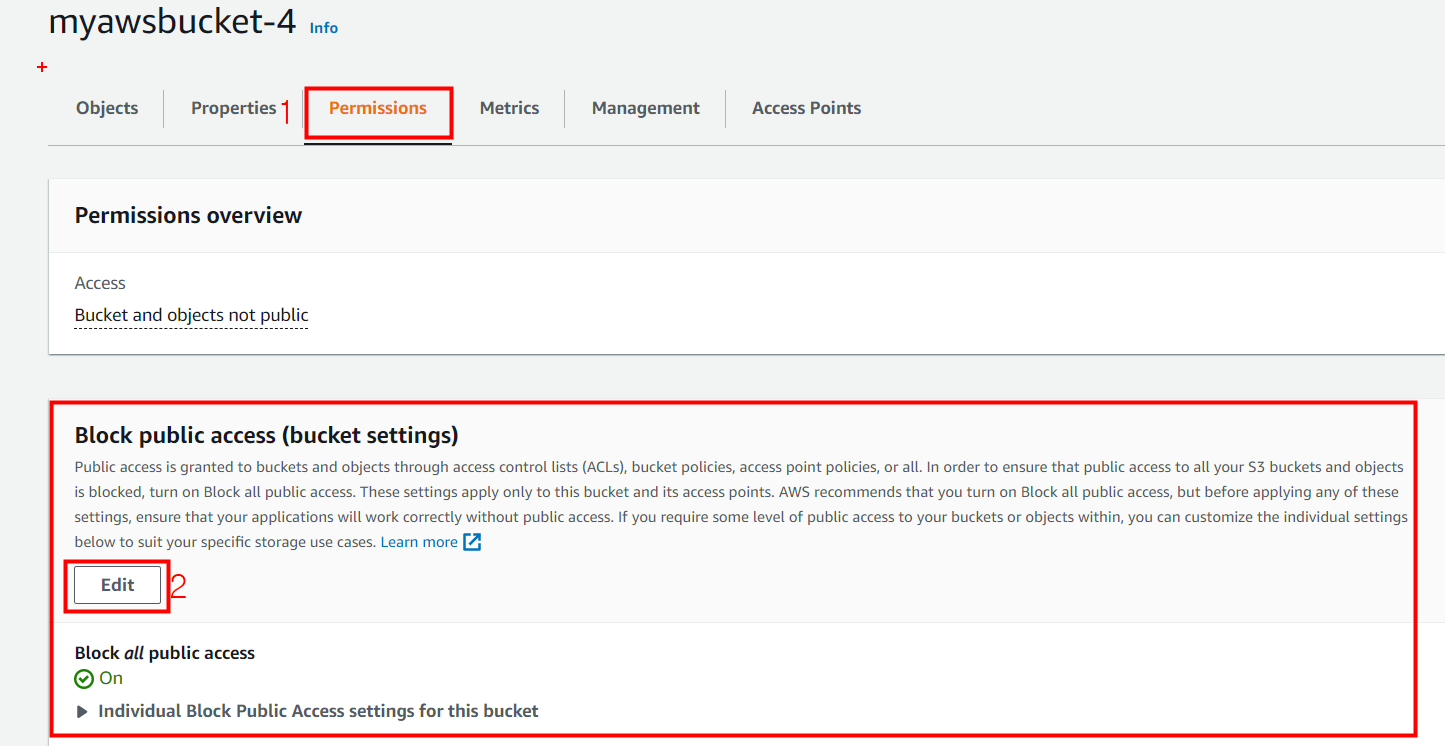The width and height of the screenshot is (1445, 746).
Task: Click the Permissions overview heading
Action: [x=188, y=215]
